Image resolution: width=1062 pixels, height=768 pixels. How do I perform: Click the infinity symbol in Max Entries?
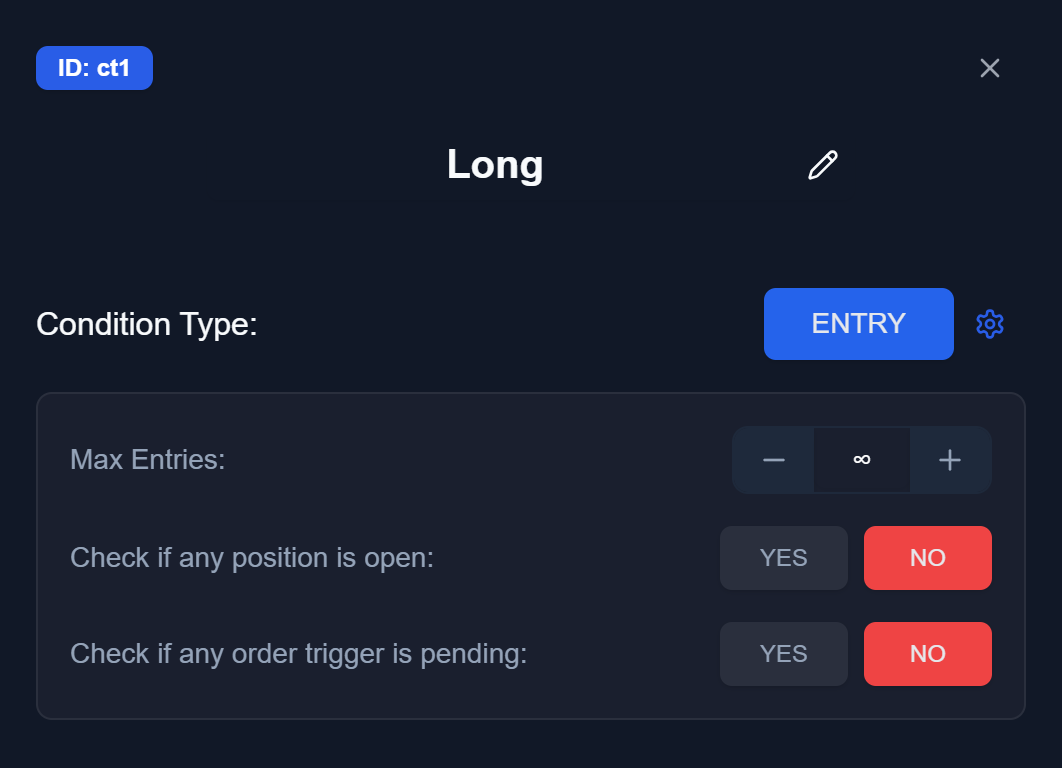coord(862,460)
